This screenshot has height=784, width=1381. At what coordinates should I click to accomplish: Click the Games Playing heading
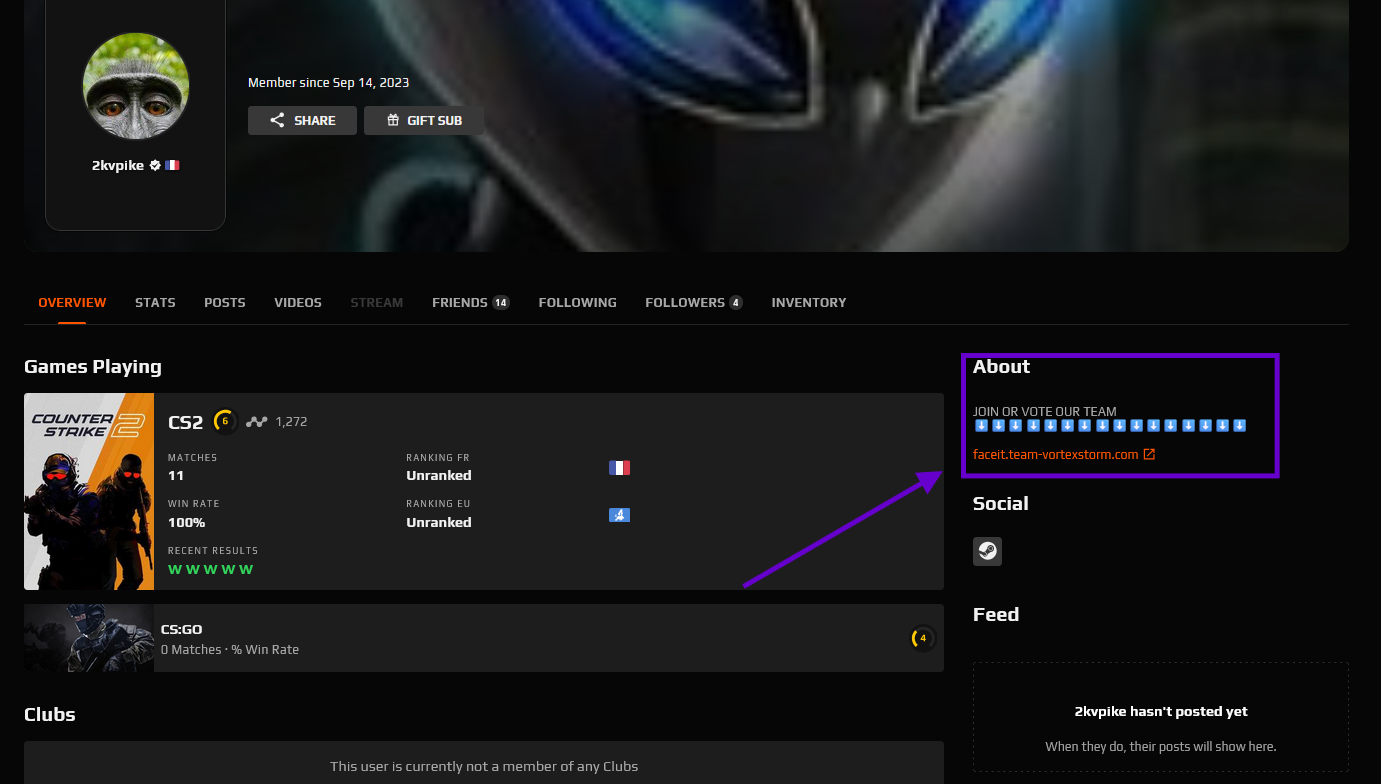[93, 366]
